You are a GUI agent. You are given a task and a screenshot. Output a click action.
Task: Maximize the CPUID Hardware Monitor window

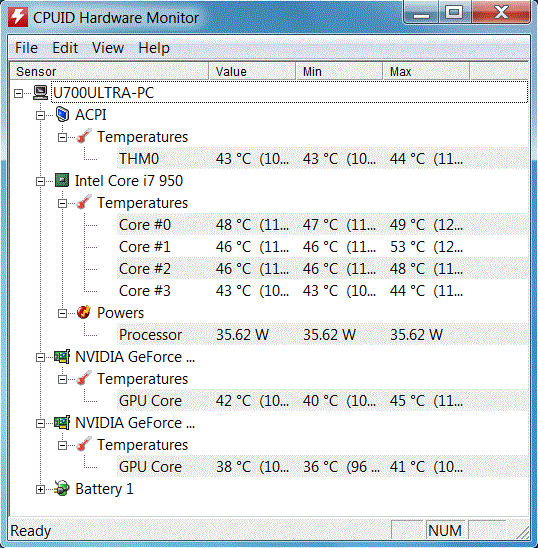pyautogui.click(x=454, y=13)
